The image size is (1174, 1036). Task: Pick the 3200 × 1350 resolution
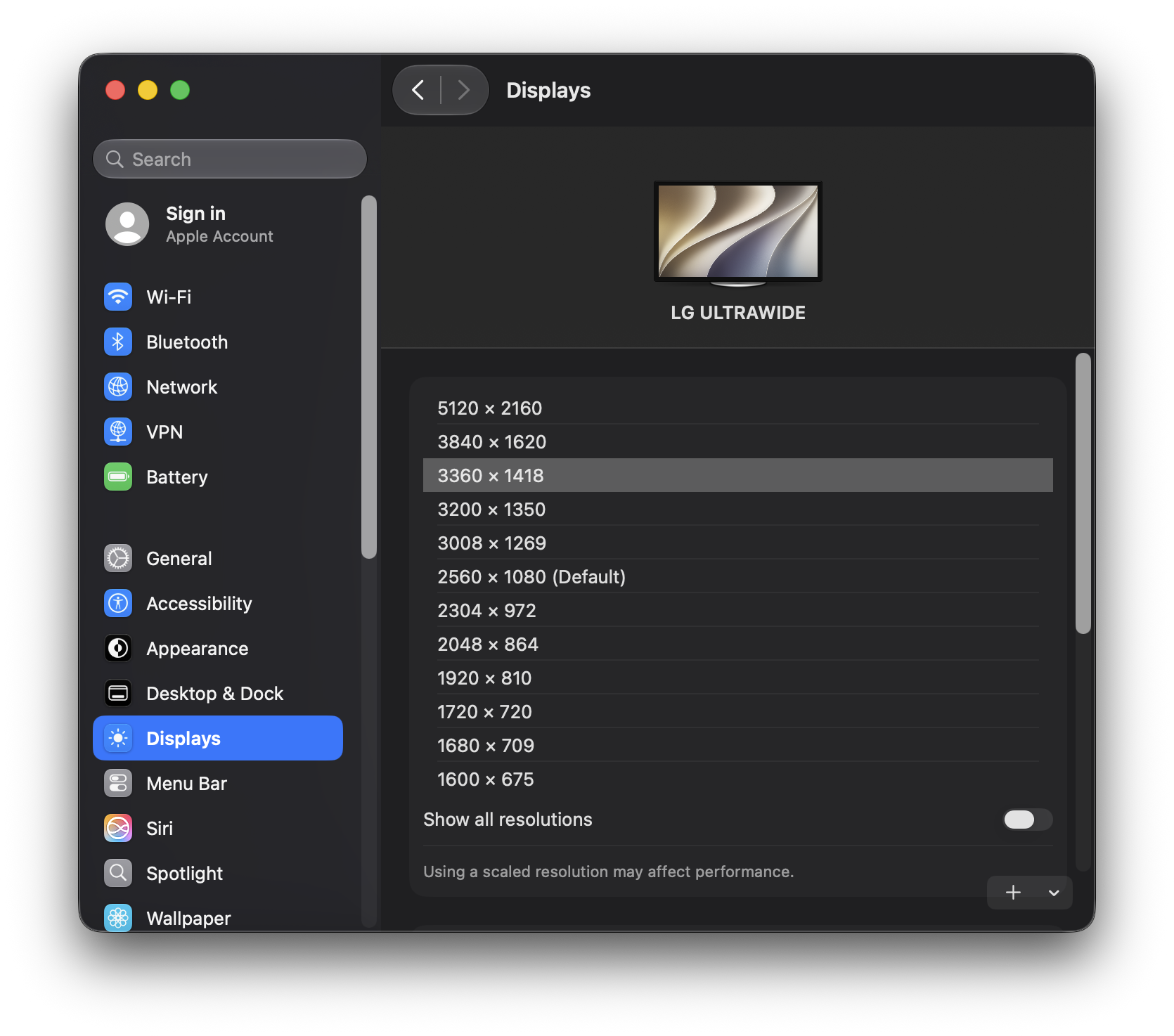click(x=737, y=509)
